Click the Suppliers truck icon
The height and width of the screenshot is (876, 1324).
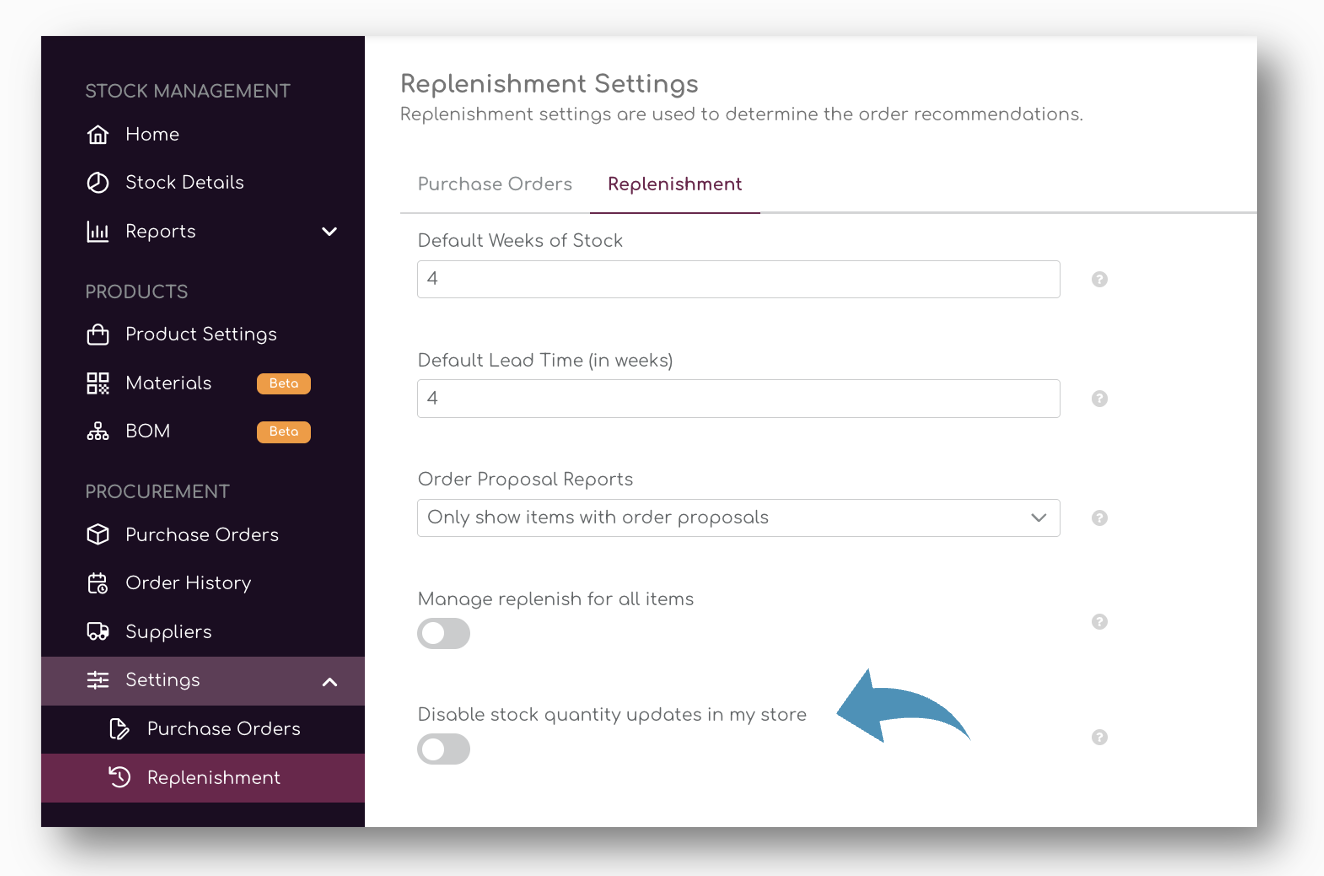(98, 632)
